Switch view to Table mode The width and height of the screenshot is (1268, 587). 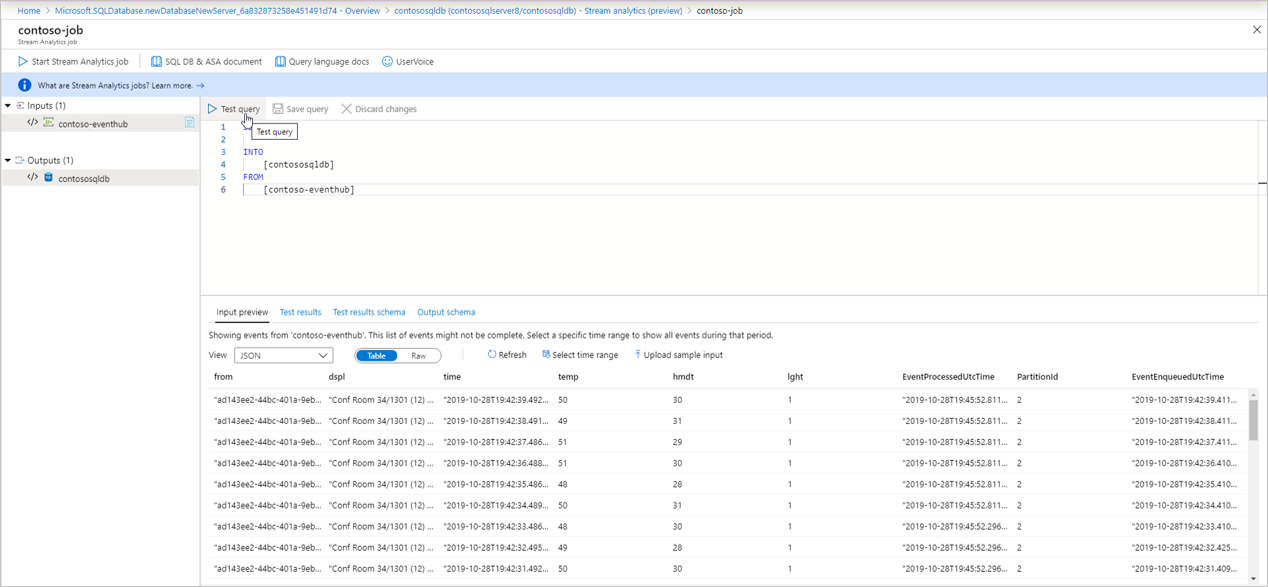coord(376,356)
